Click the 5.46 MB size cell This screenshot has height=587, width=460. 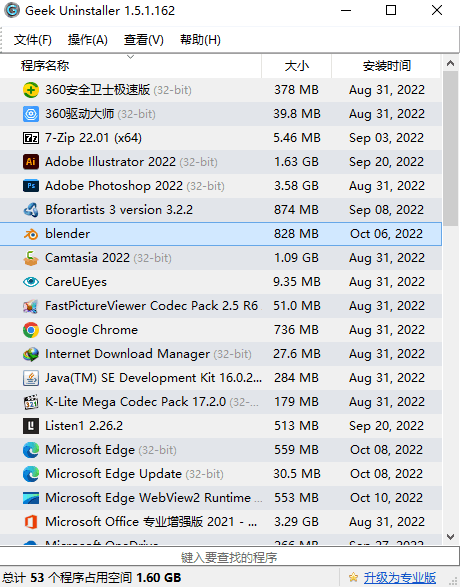(296, 138)
